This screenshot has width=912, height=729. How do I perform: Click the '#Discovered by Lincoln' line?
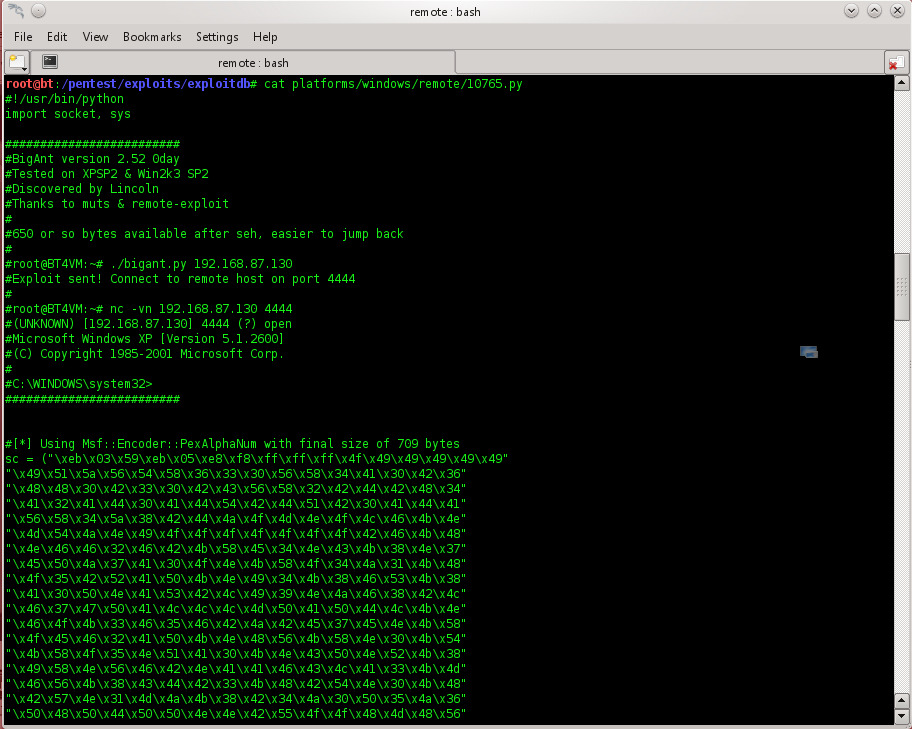[82, 189]
